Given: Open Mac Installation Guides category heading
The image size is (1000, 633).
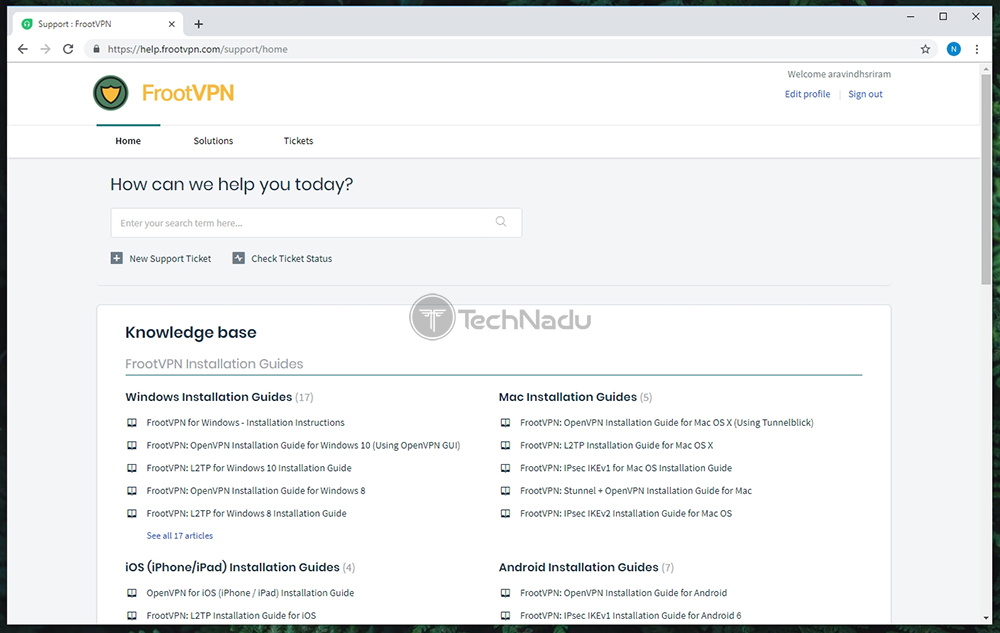Looking at the screenshot, I should point(568,397).
